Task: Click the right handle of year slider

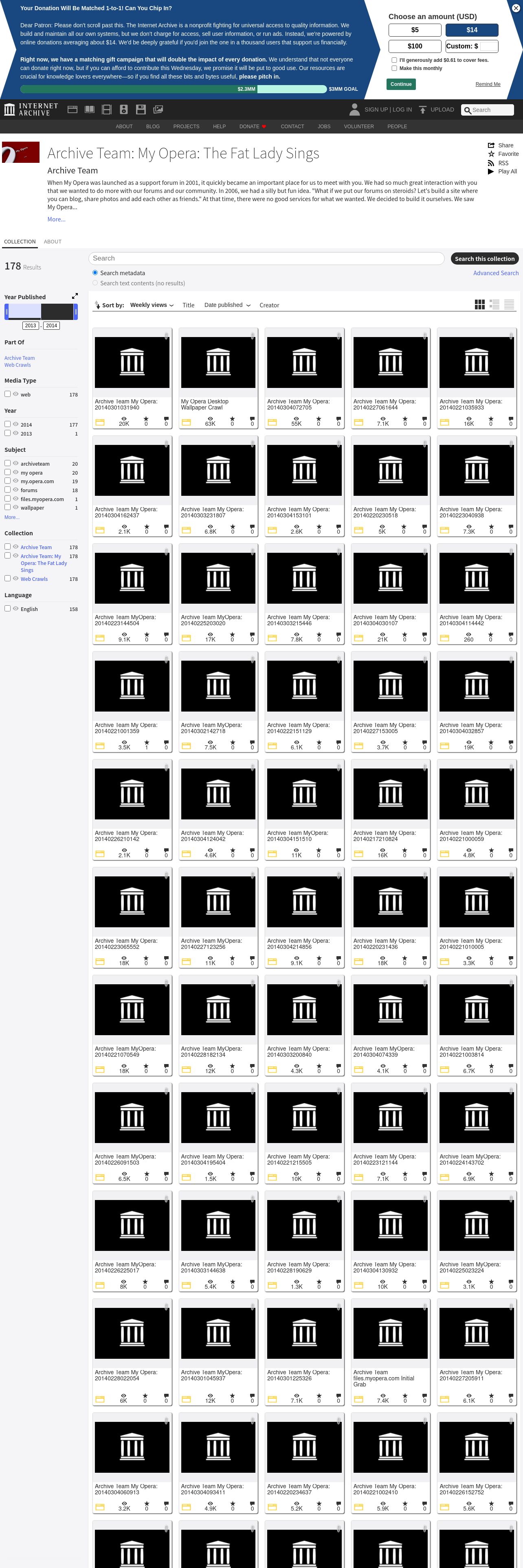Action: click(x=75, y=312)
